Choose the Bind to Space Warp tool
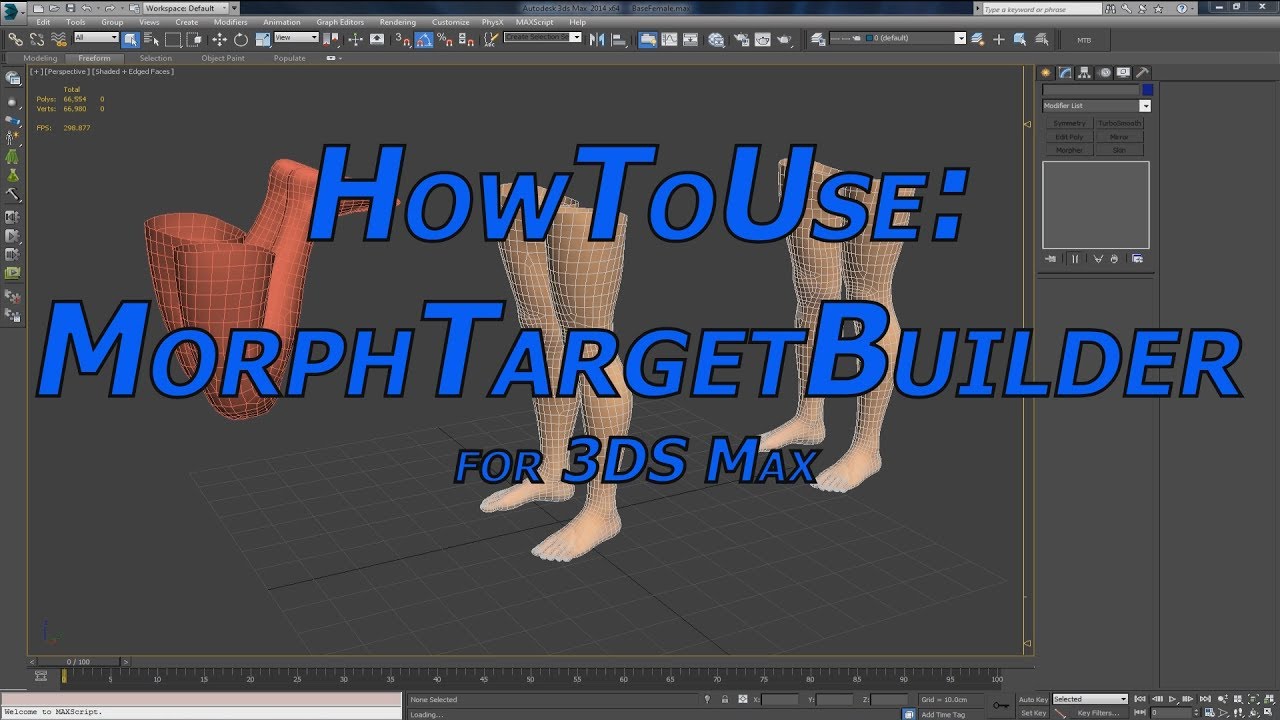 pyautogui.click(x=59, y=39)
